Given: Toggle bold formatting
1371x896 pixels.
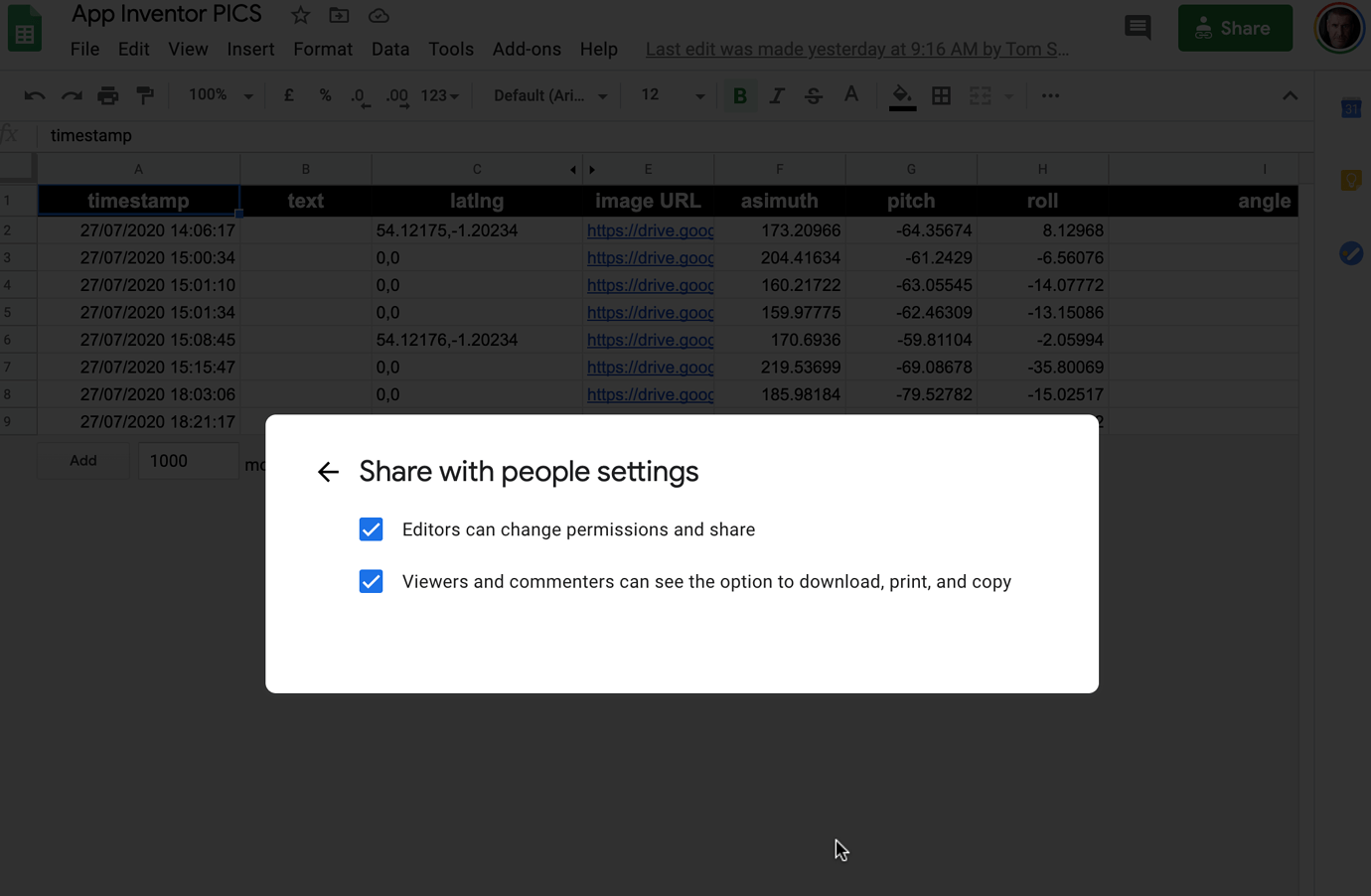Looking at the screenshot, I should [739, 94].
